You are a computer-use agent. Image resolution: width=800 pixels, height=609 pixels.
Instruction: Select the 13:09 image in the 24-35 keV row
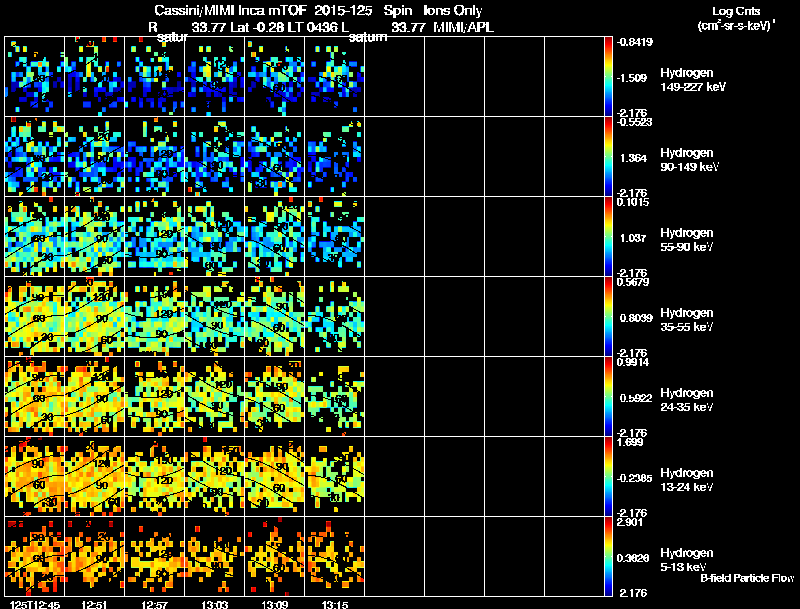click(x=275, y=396)
